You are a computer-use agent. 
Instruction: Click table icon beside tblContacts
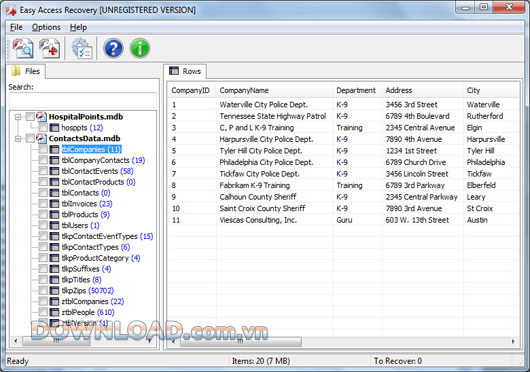click(54, 193)
